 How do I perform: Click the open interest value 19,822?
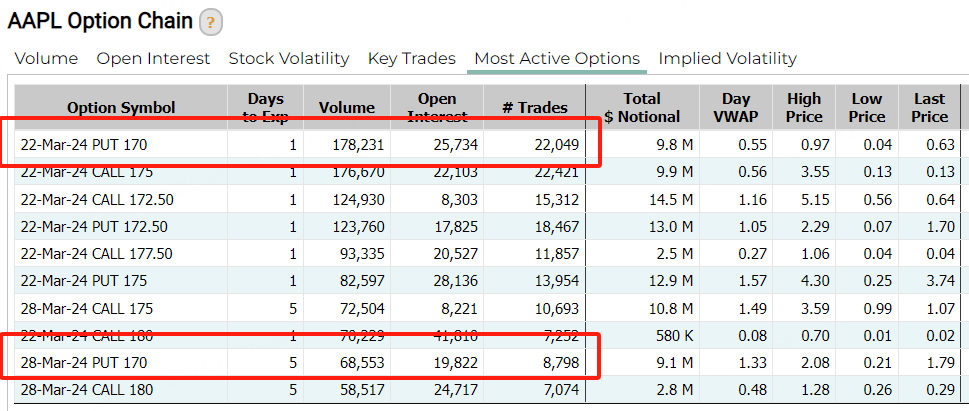[456, 363]
